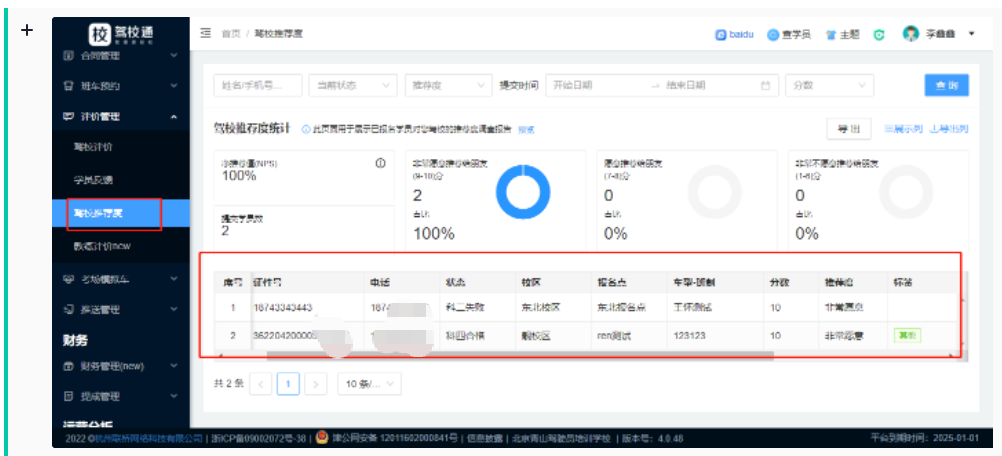Click the user avatar picture
This screenshot has height=456, width=1002.
(x=911, y=34)
